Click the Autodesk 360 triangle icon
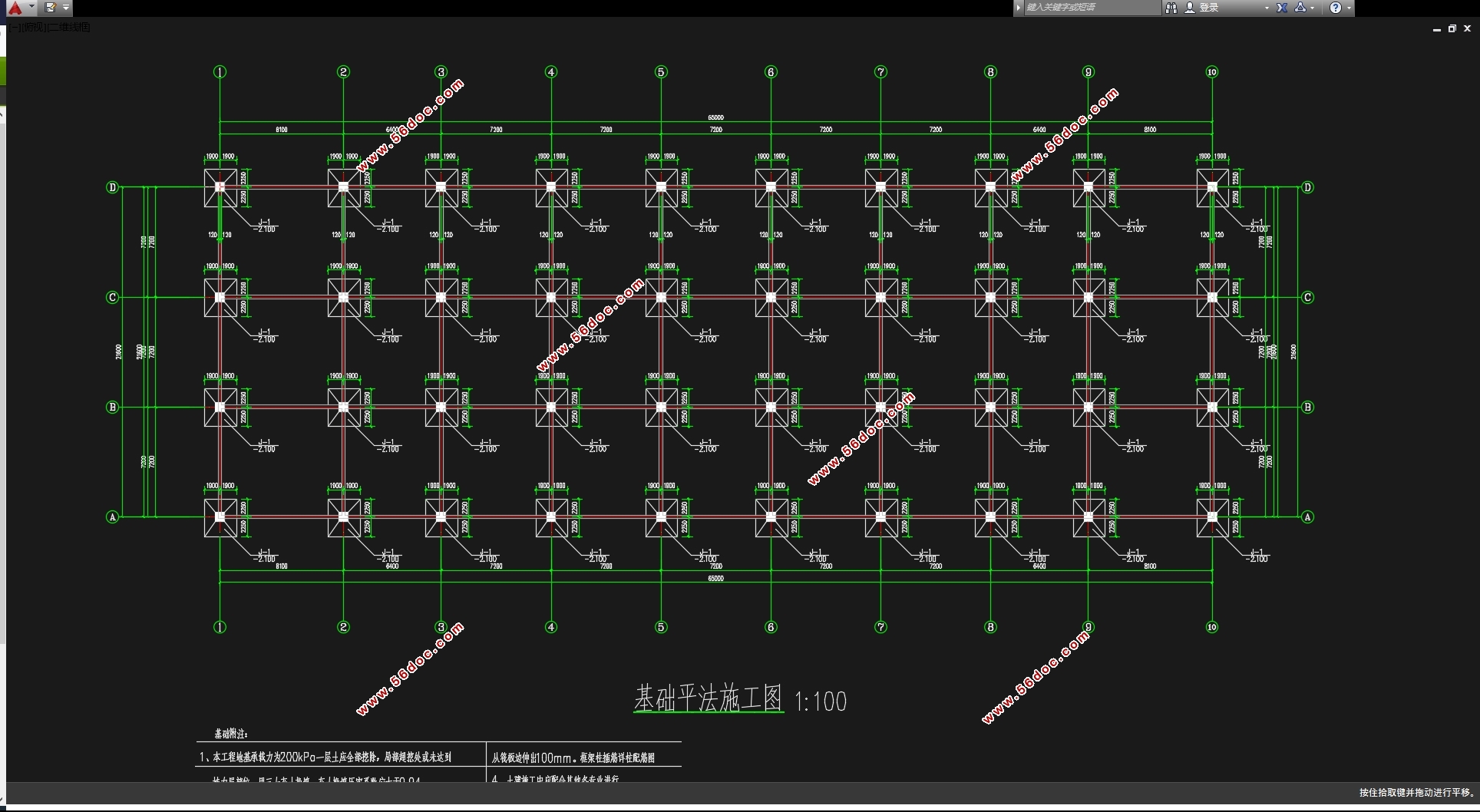The height and width of the screenshot is (812, 1480). [x=1300, y=8]
